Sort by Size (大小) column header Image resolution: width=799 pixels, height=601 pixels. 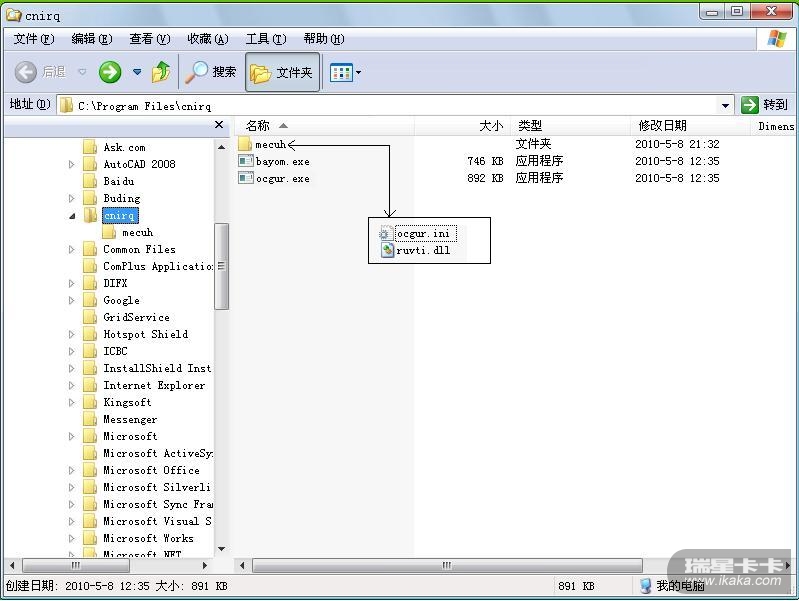462,125
